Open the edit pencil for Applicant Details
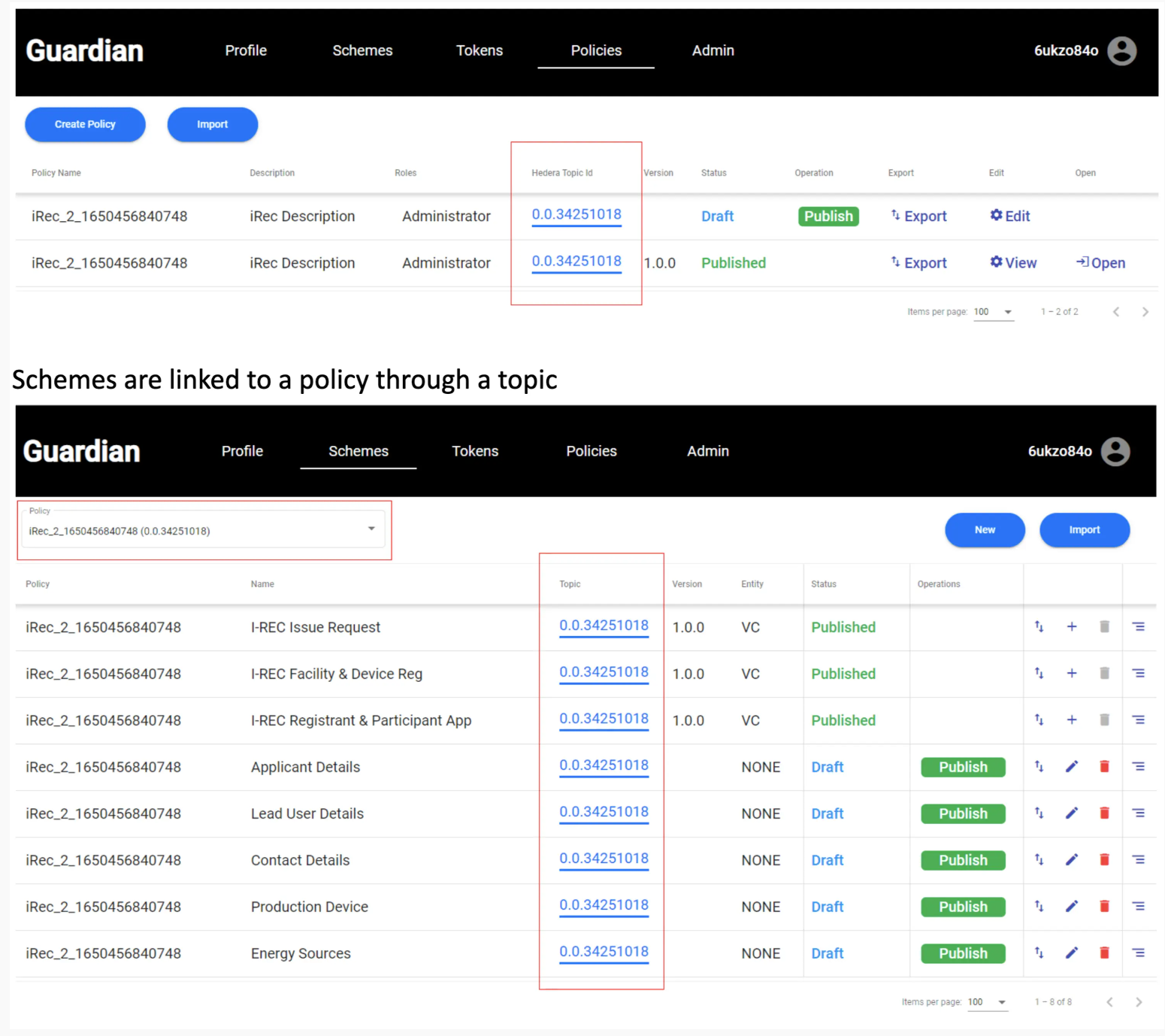Screen dimensions: 1165x1036 pyautogui.click(x=1071, y=767)
